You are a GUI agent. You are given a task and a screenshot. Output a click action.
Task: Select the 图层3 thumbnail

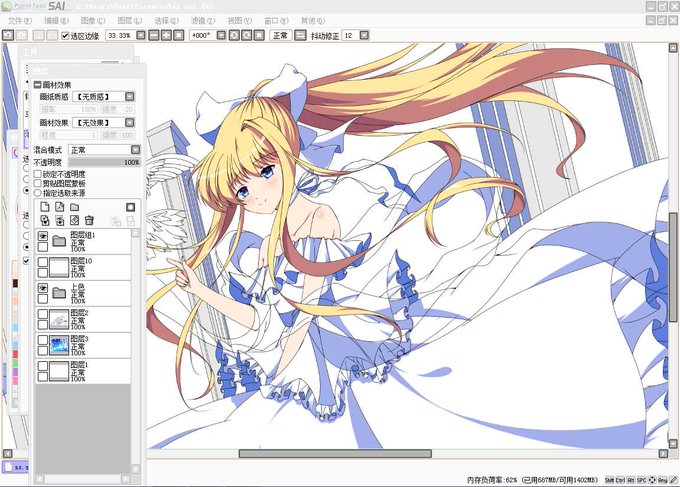(x=59, y=345)
